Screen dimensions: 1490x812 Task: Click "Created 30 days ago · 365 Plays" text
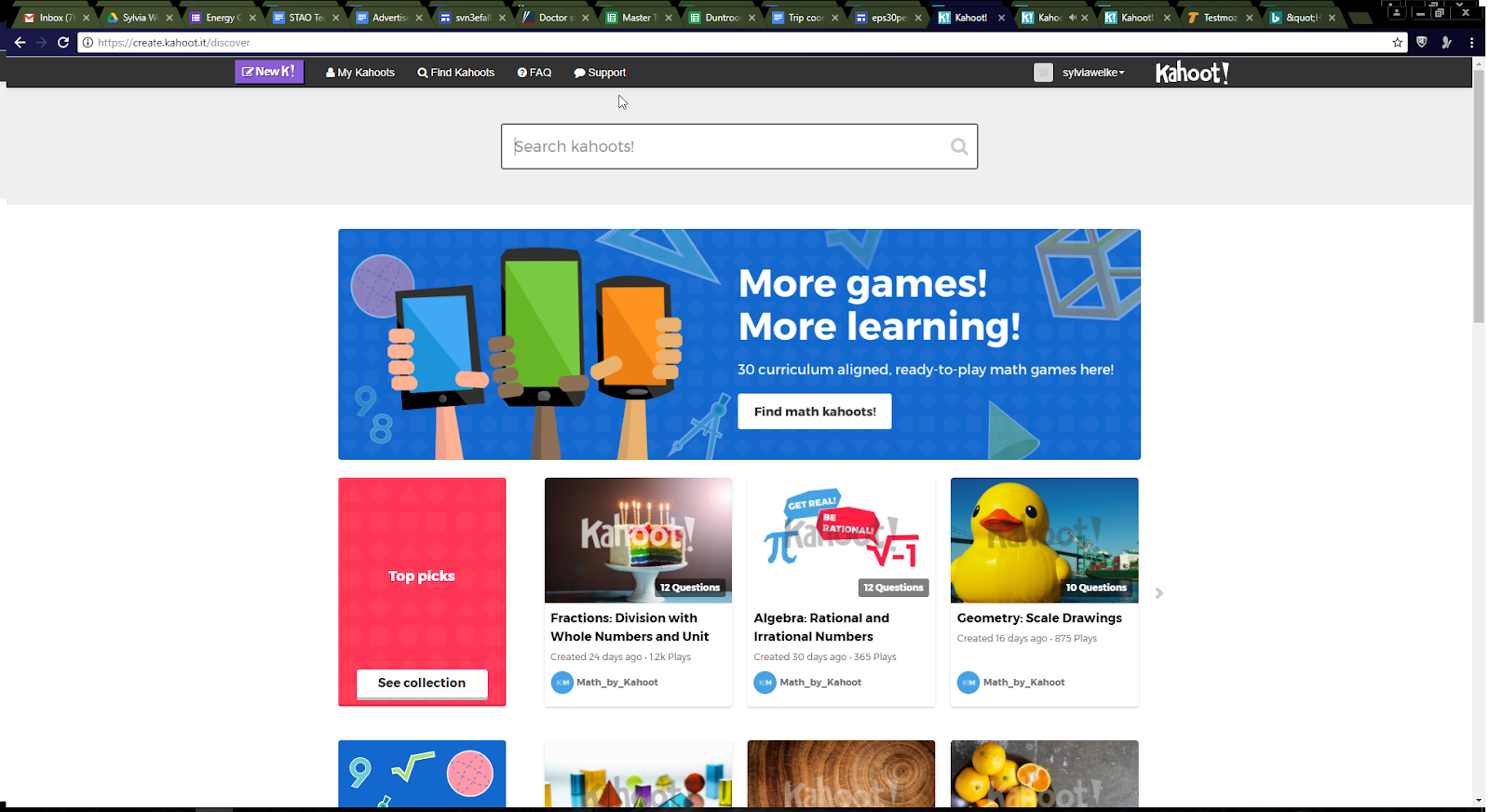point(825,656)
